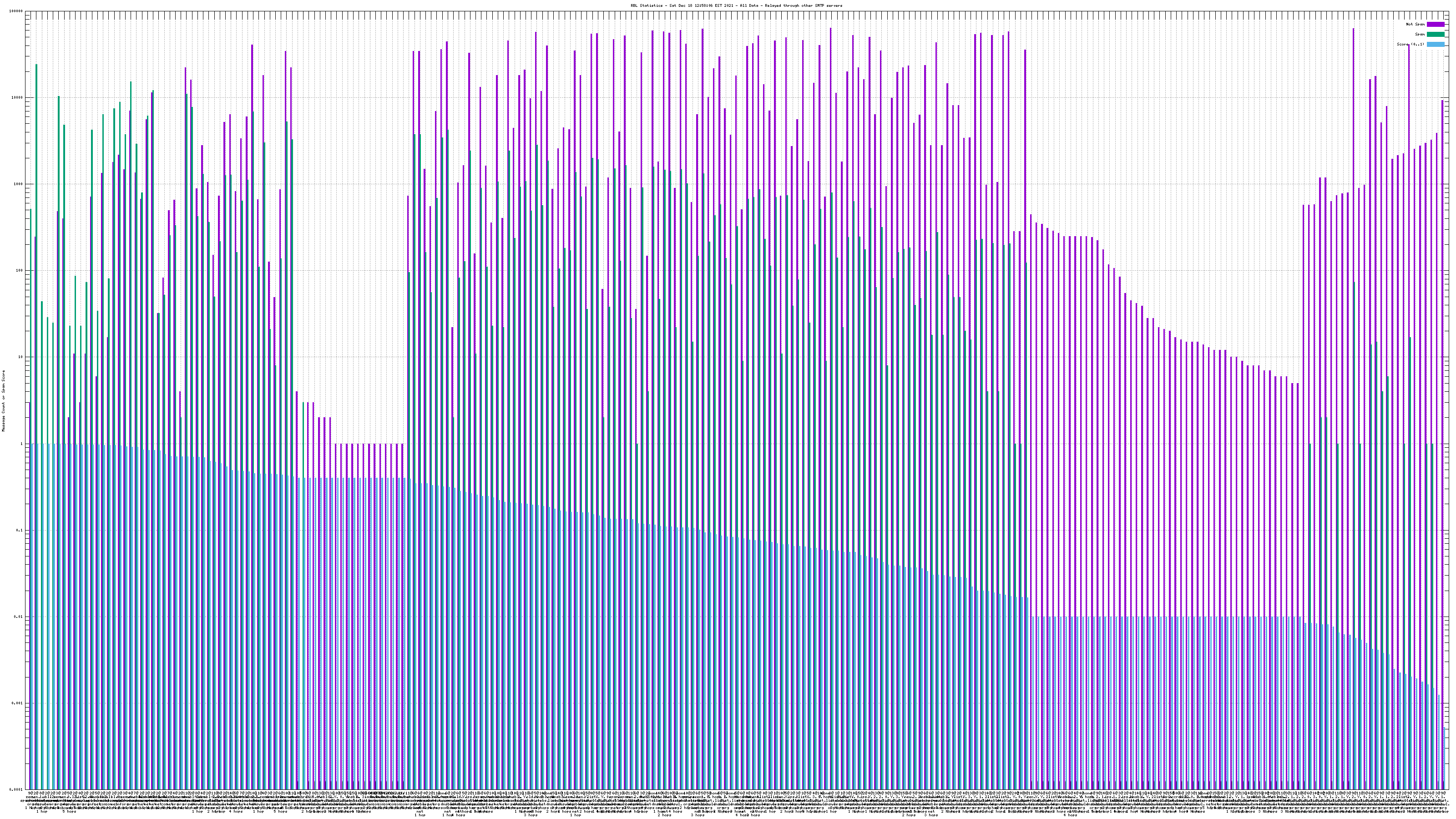Click the 100000 y-axis tick label
Image resolution: width=1456 pixels, height=819 pixels.
coord(16,11)
